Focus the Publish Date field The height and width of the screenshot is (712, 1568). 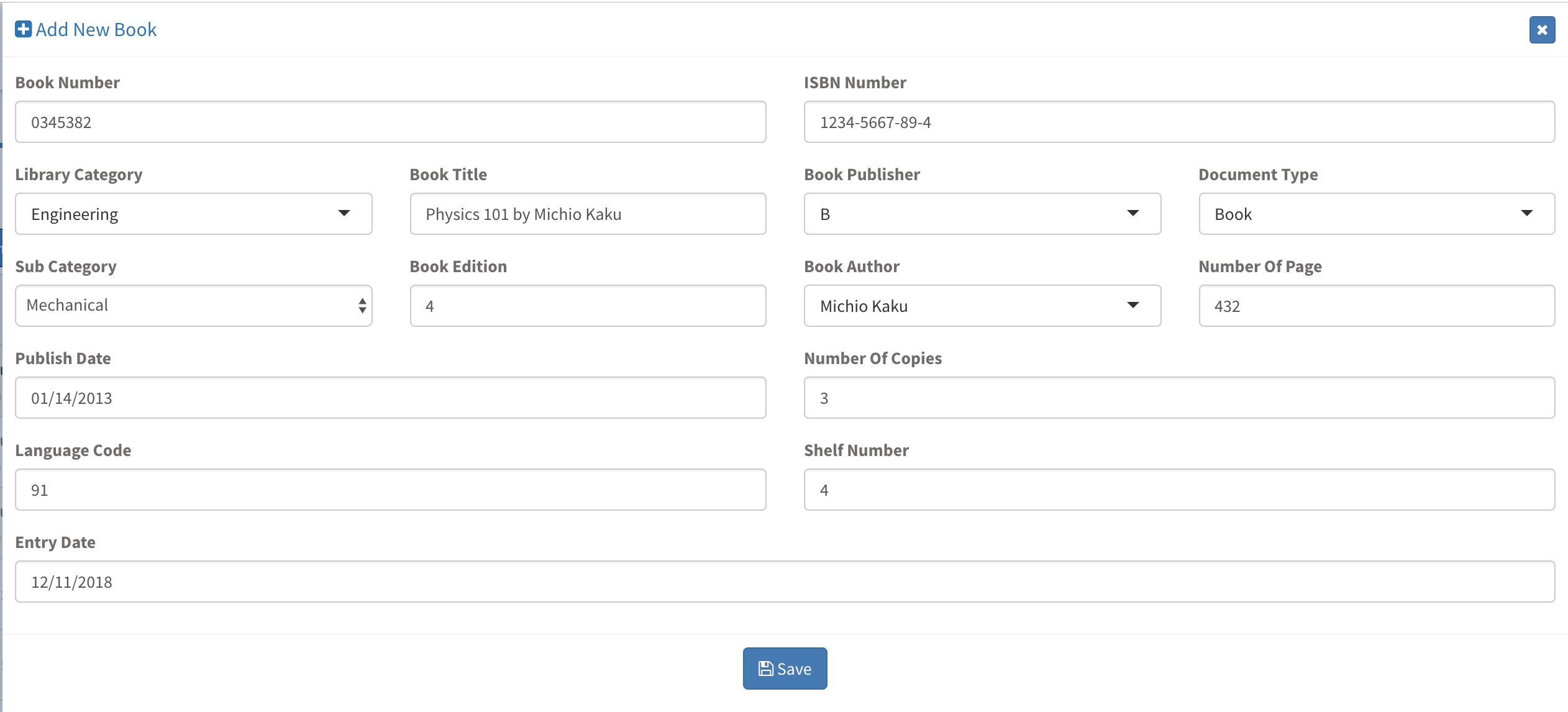390,398
